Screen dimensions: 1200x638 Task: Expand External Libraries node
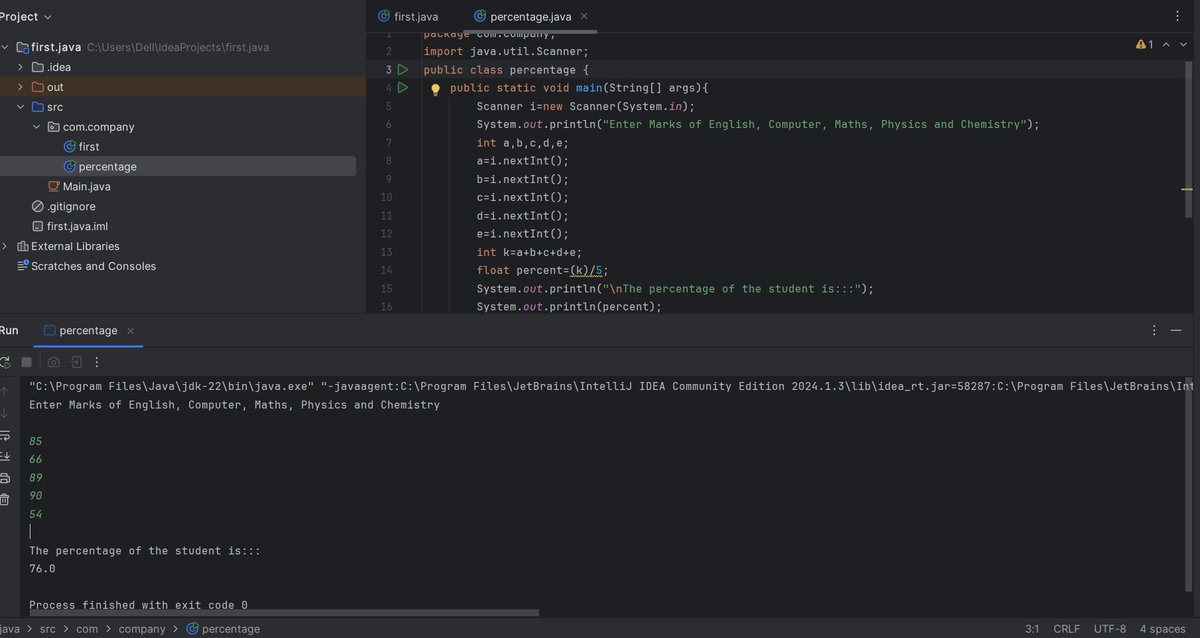click(x=6, y=246)
